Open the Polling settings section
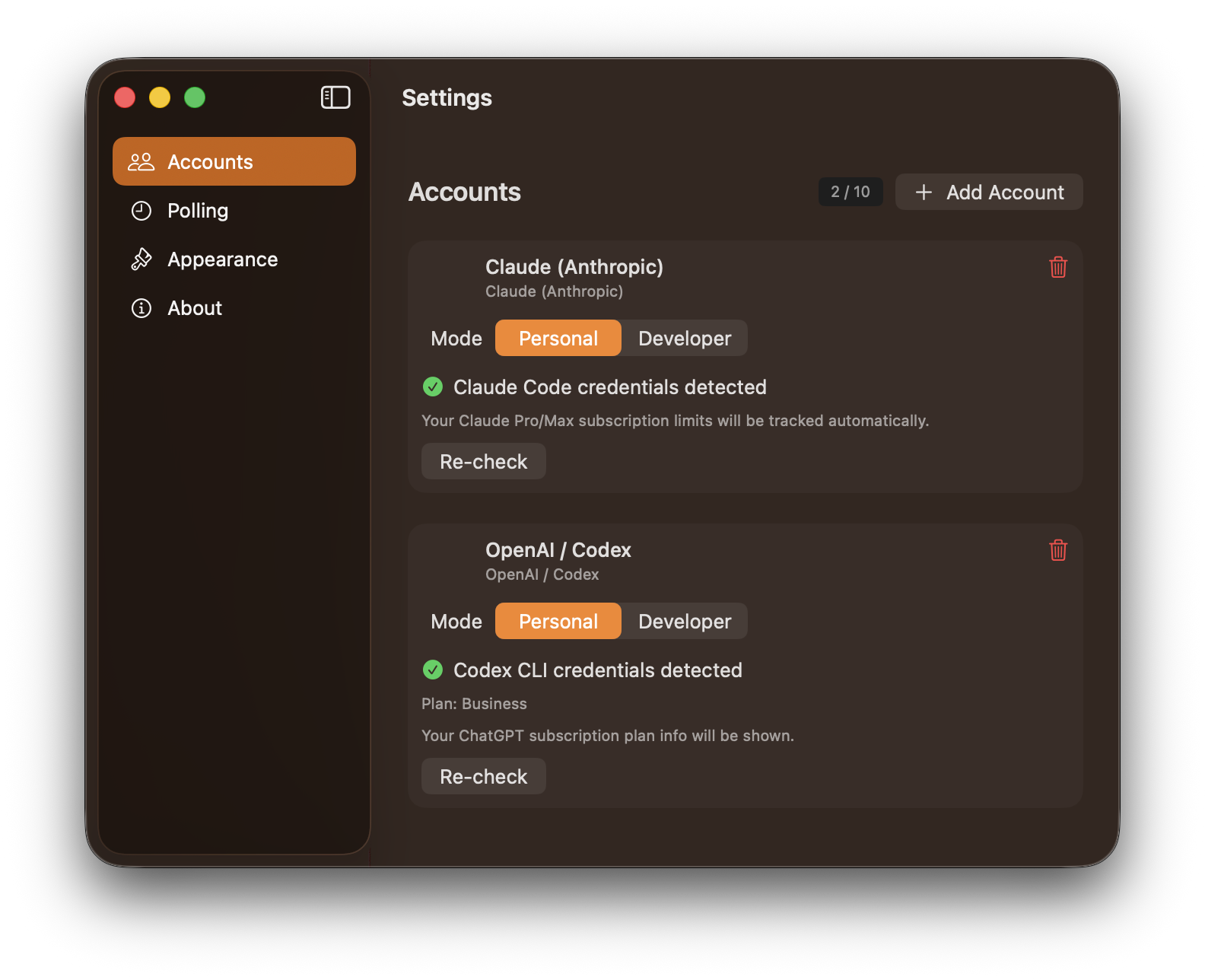 coord(234,211)
